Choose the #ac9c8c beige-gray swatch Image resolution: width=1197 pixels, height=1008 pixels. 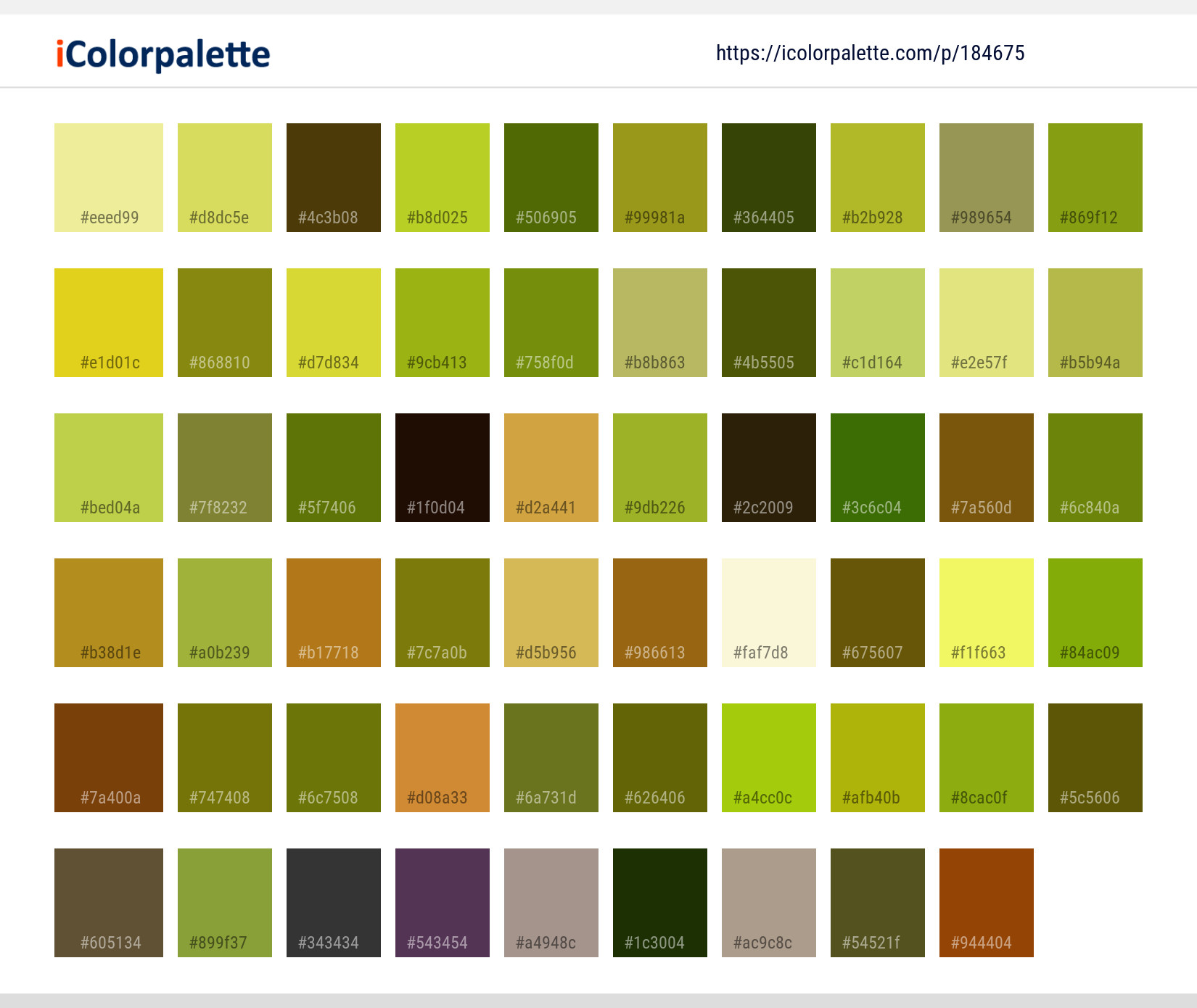[769, 903]
